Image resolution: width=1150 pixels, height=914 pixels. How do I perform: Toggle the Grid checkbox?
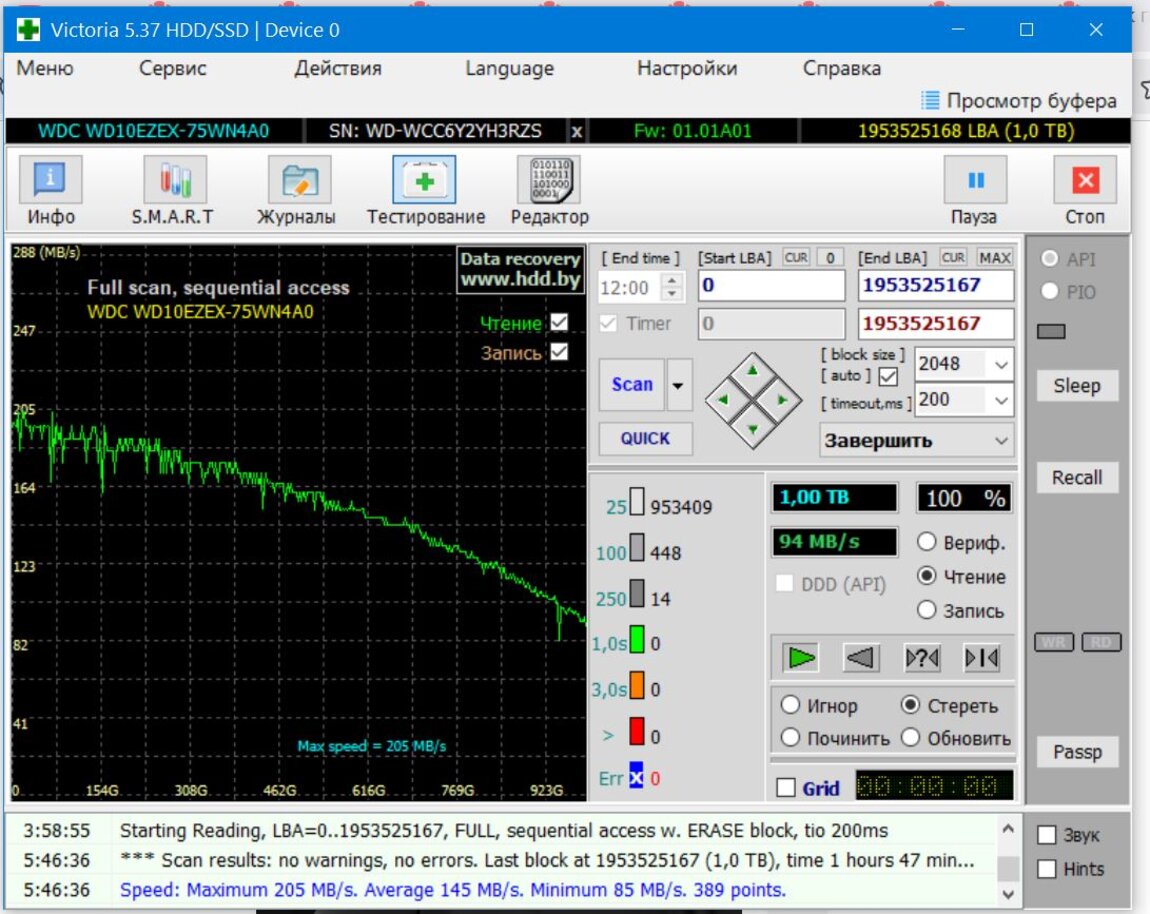[x=787, y=788]
